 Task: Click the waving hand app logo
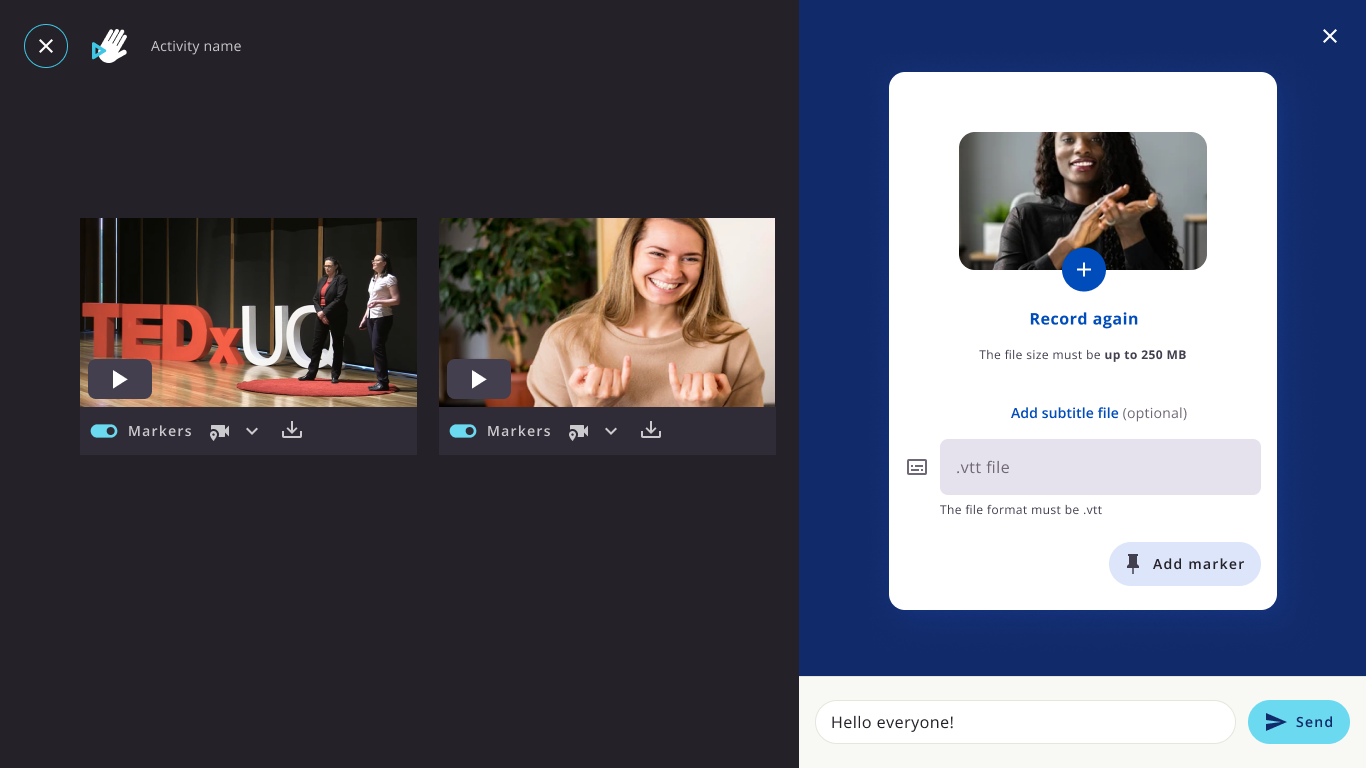click(110, 46)
